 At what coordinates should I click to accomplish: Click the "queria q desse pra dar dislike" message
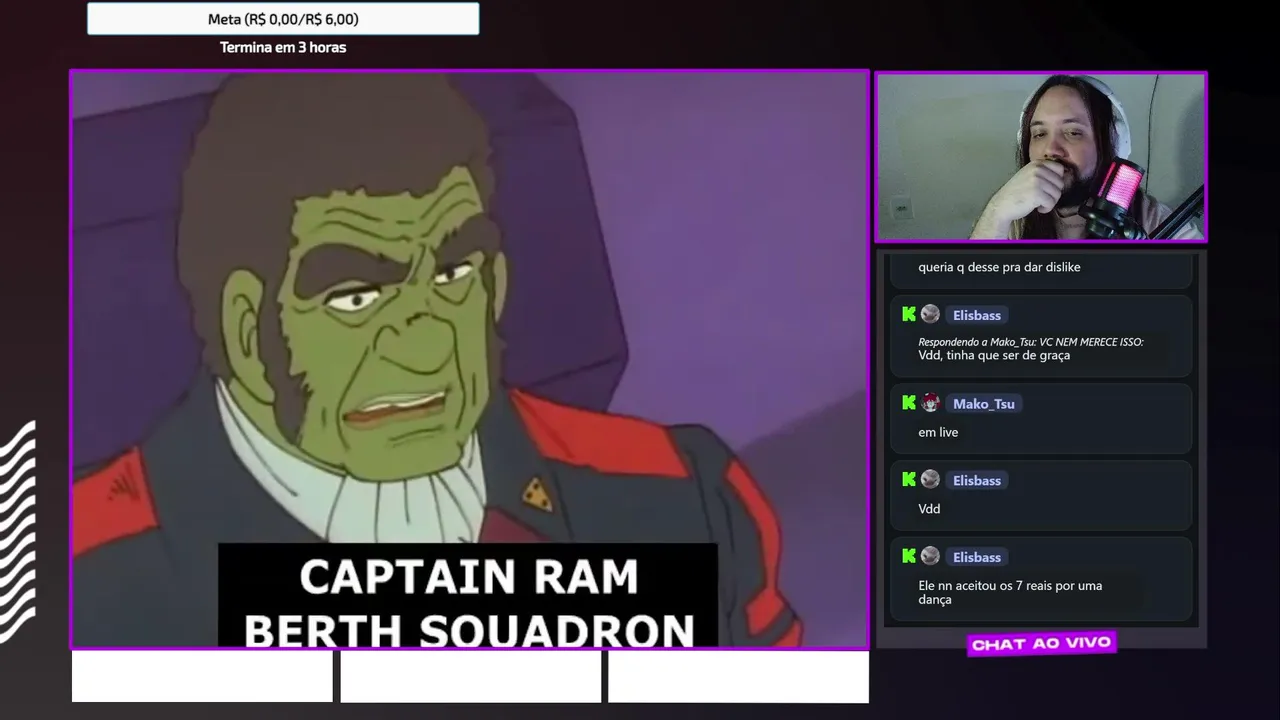click(999, 267)
